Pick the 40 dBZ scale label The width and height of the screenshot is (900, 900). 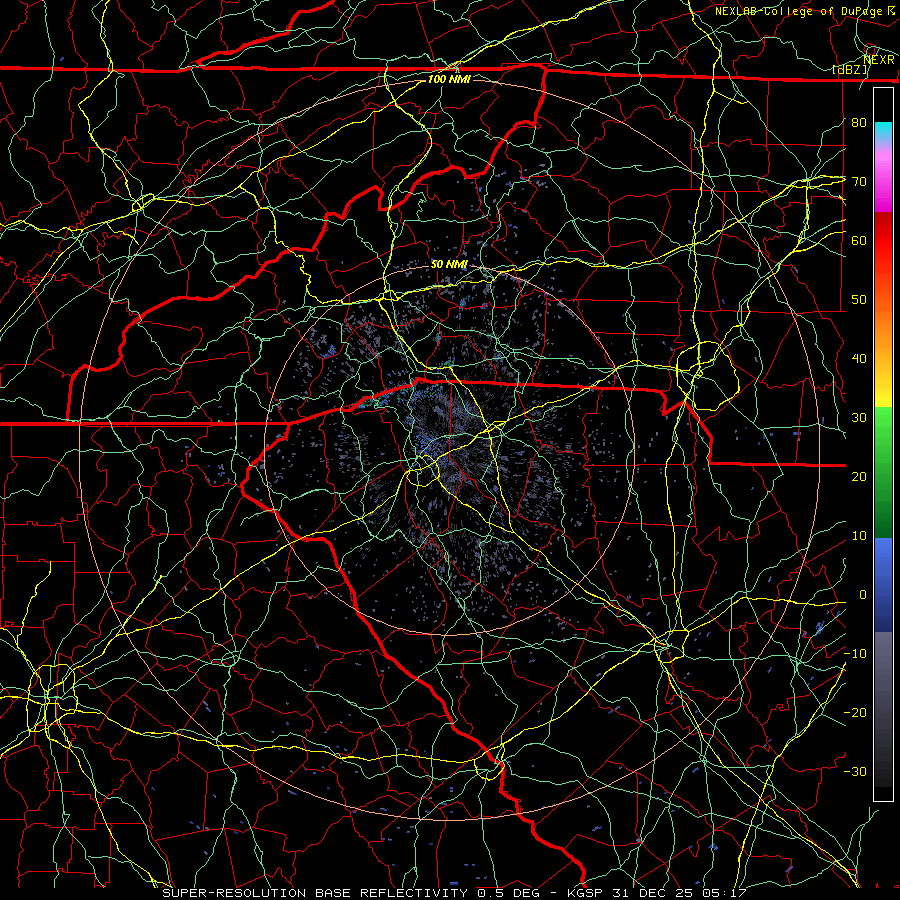(859, 358)
